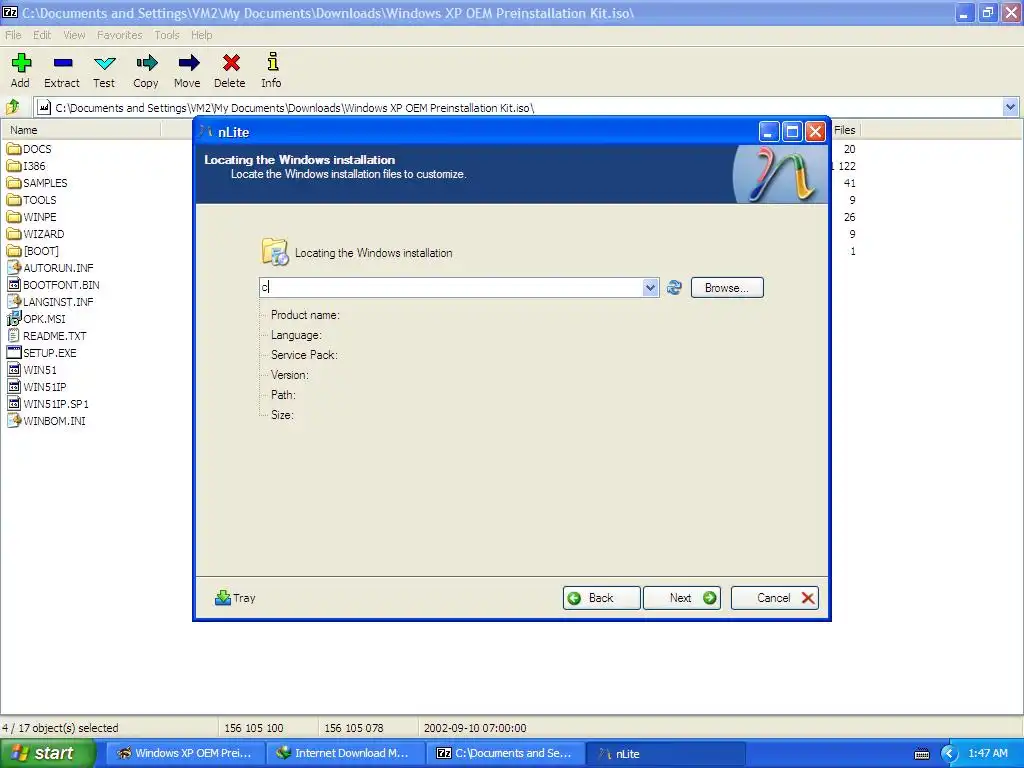Click the Move toolbar icon
This screenshot has height=768, width=1024.
[187, 70]
